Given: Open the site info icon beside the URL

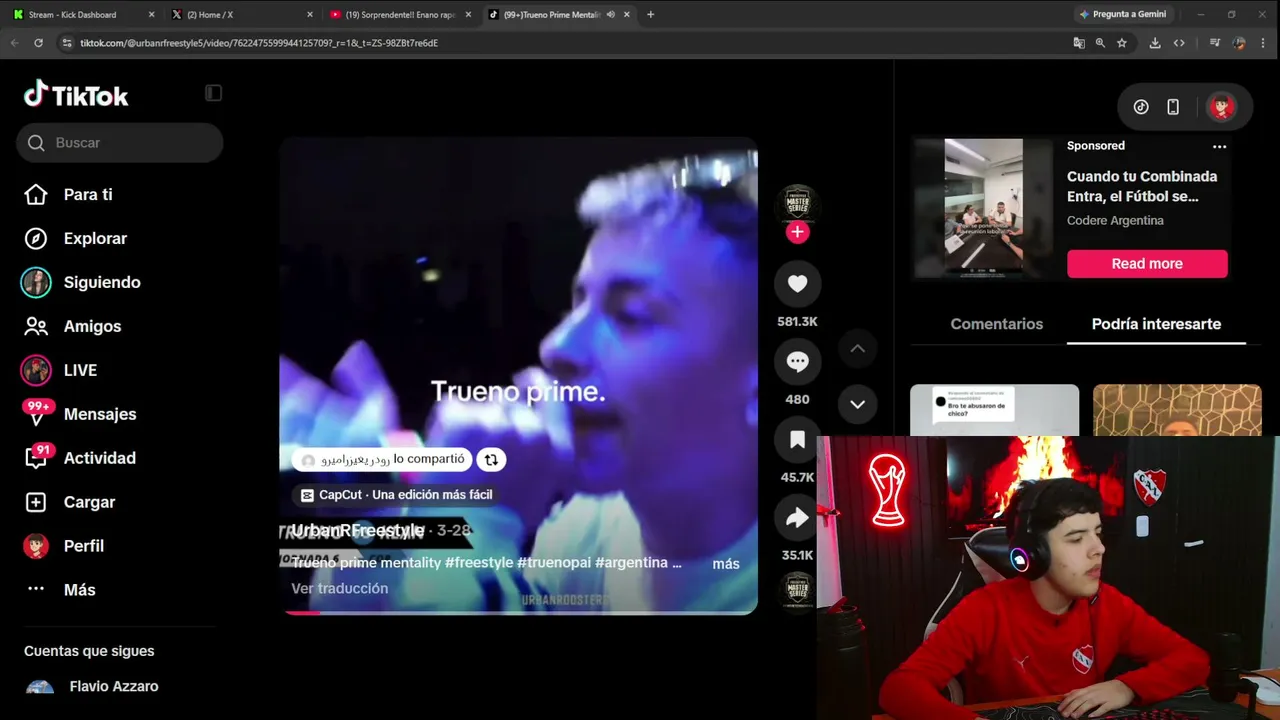Looking at the screenshot, I should 67,43.
